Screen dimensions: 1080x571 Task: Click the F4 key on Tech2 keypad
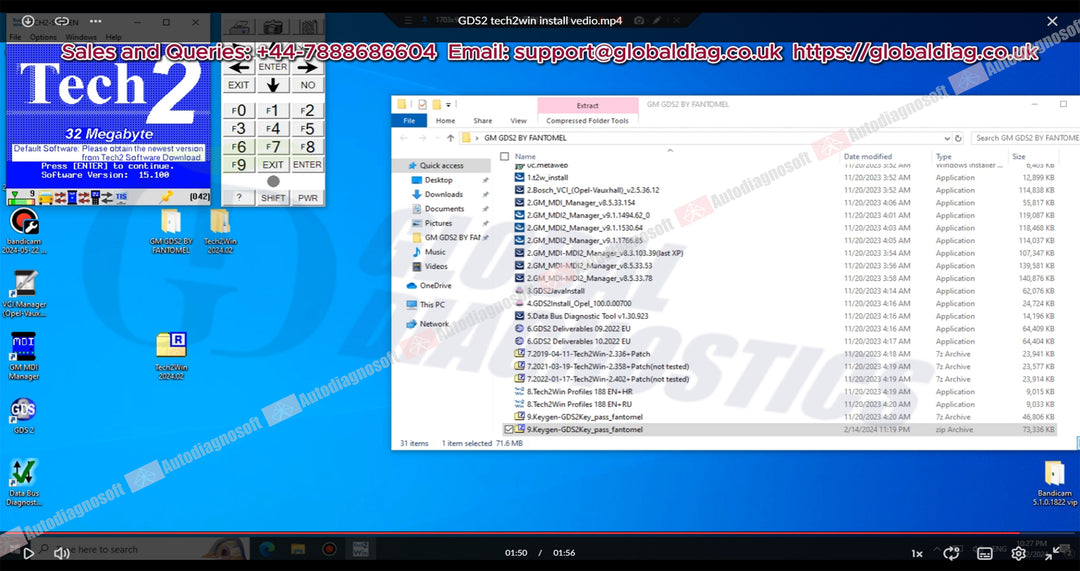coord(273,128)
